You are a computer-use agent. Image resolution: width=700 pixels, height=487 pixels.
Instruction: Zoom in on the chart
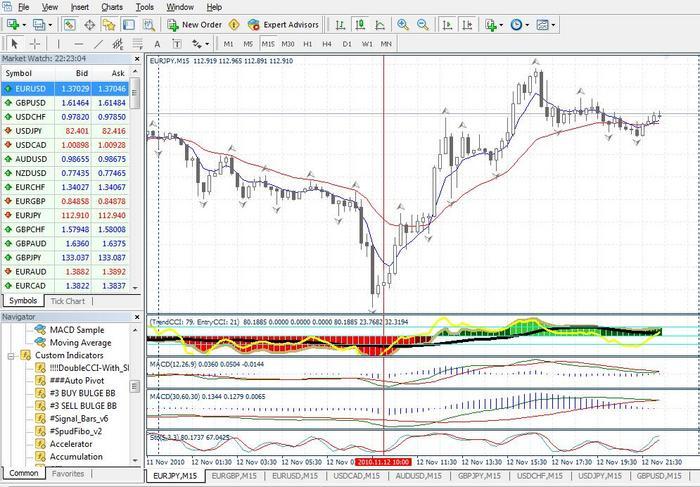coord(403,25)
